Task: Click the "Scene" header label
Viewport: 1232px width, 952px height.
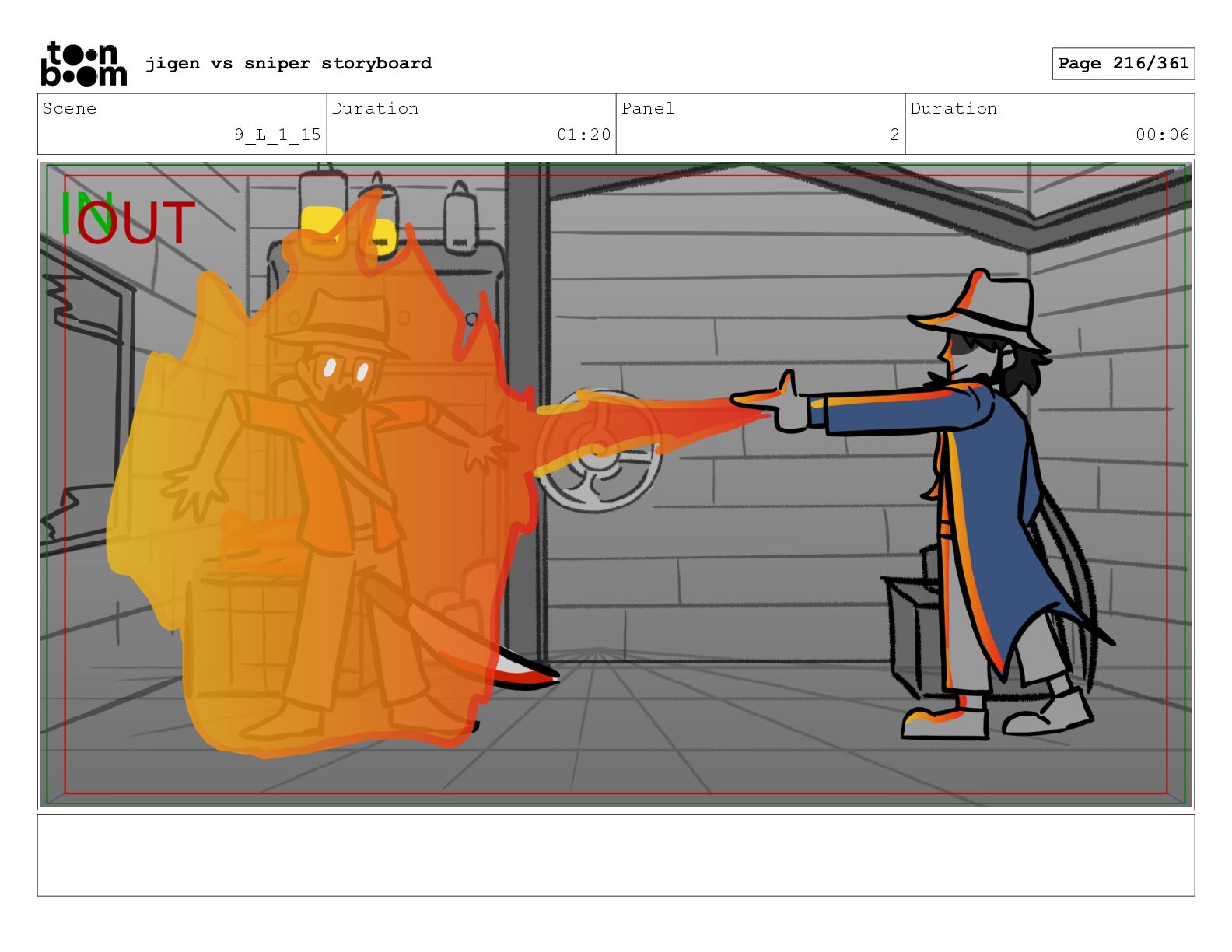Action: pyautogui.click(x=69, y=108)
